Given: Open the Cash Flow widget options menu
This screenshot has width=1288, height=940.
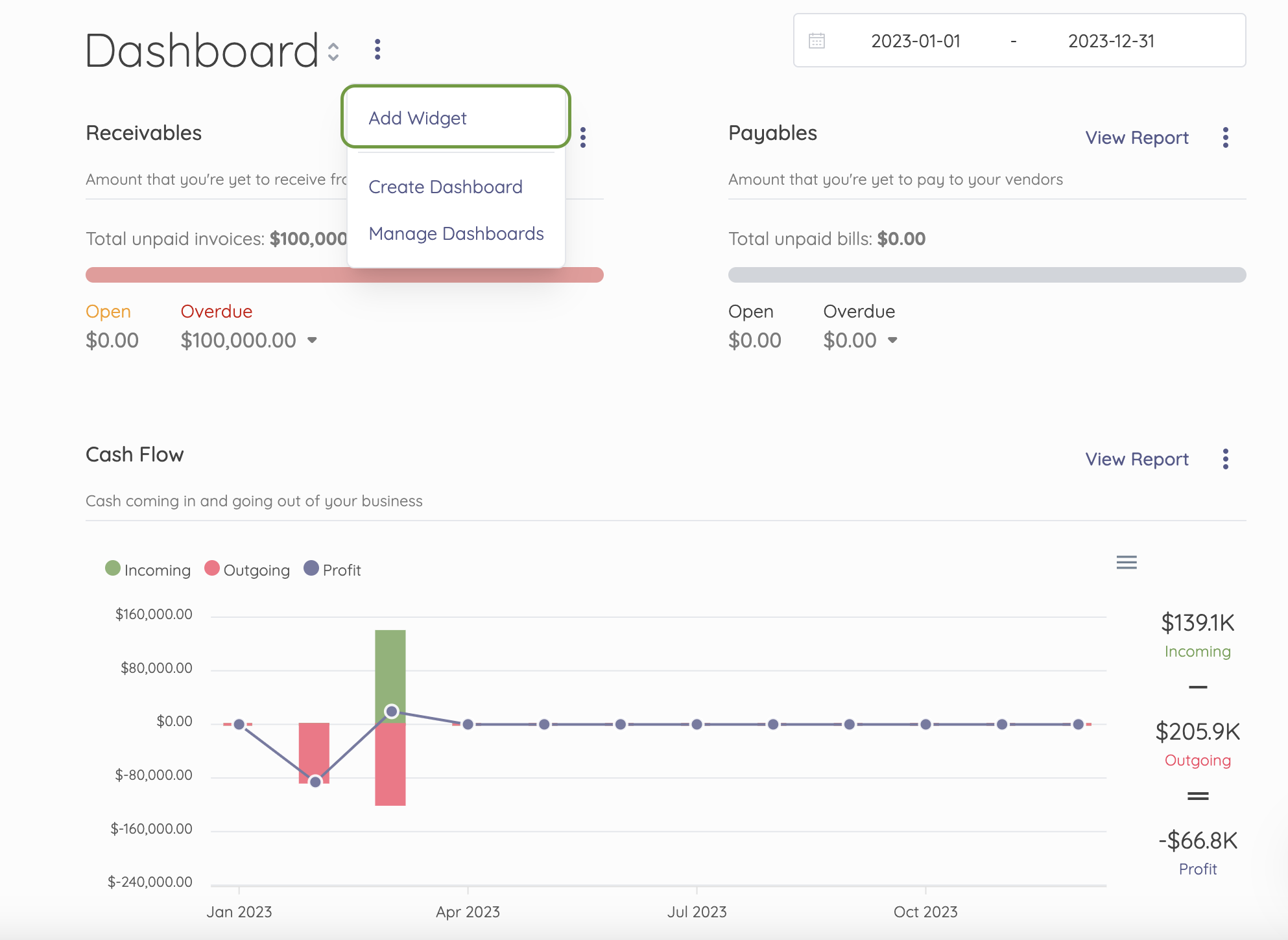Looking at the screenshot, I should click(x=1225, y=459).
